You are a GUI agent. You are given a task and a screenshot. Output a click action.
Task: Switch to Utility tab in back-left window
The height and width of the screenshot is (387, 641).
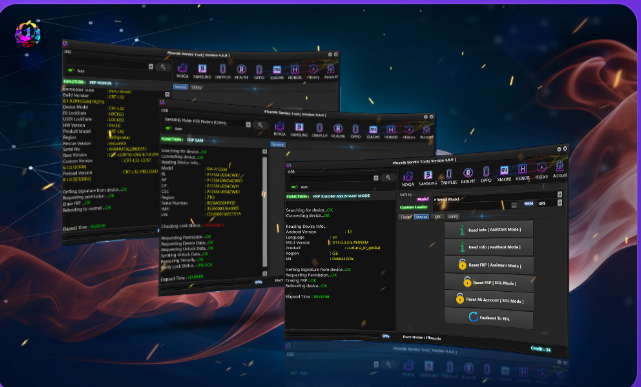tap(197, 87)
